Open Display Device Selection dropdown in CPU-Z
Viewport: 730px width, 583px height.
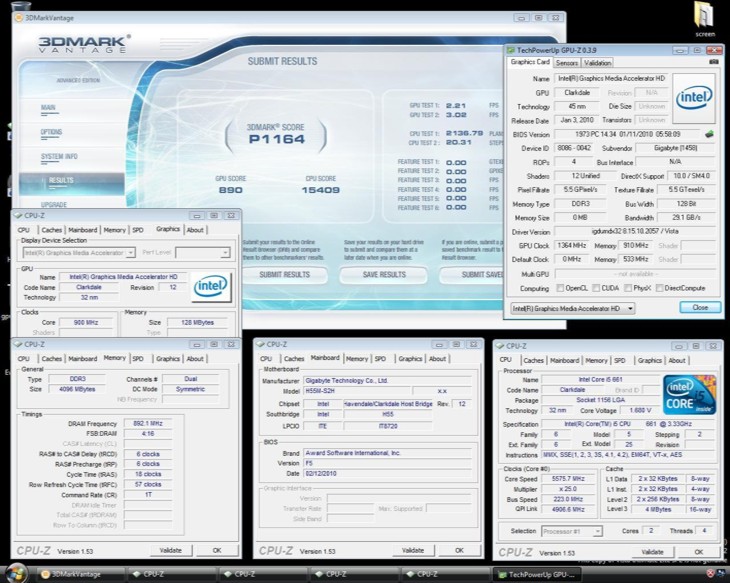[79, 252]
